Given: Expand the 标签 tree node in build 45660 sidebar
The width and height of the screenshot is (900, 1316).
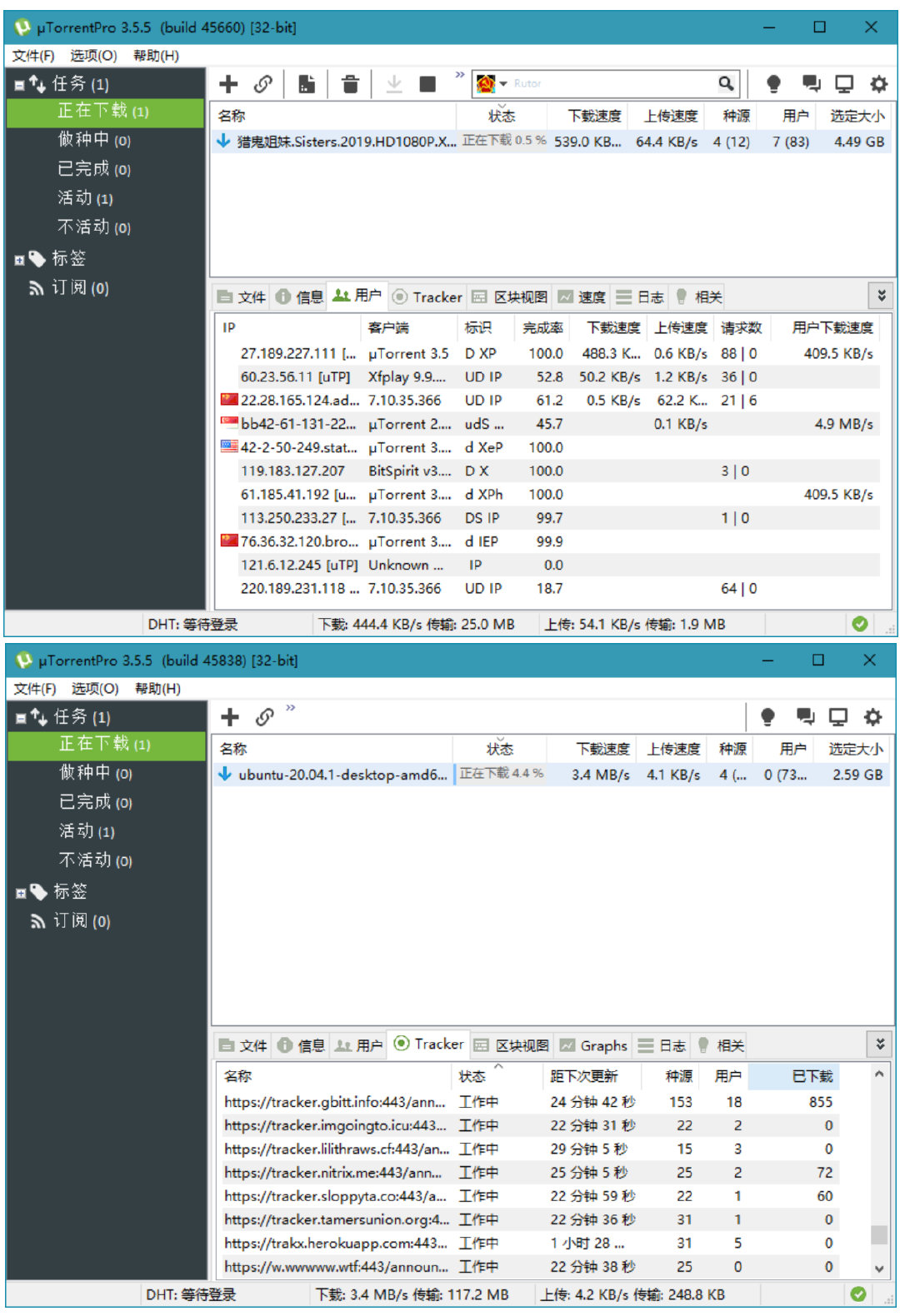Looking at the screenshot, I should (x=19, y=261).
